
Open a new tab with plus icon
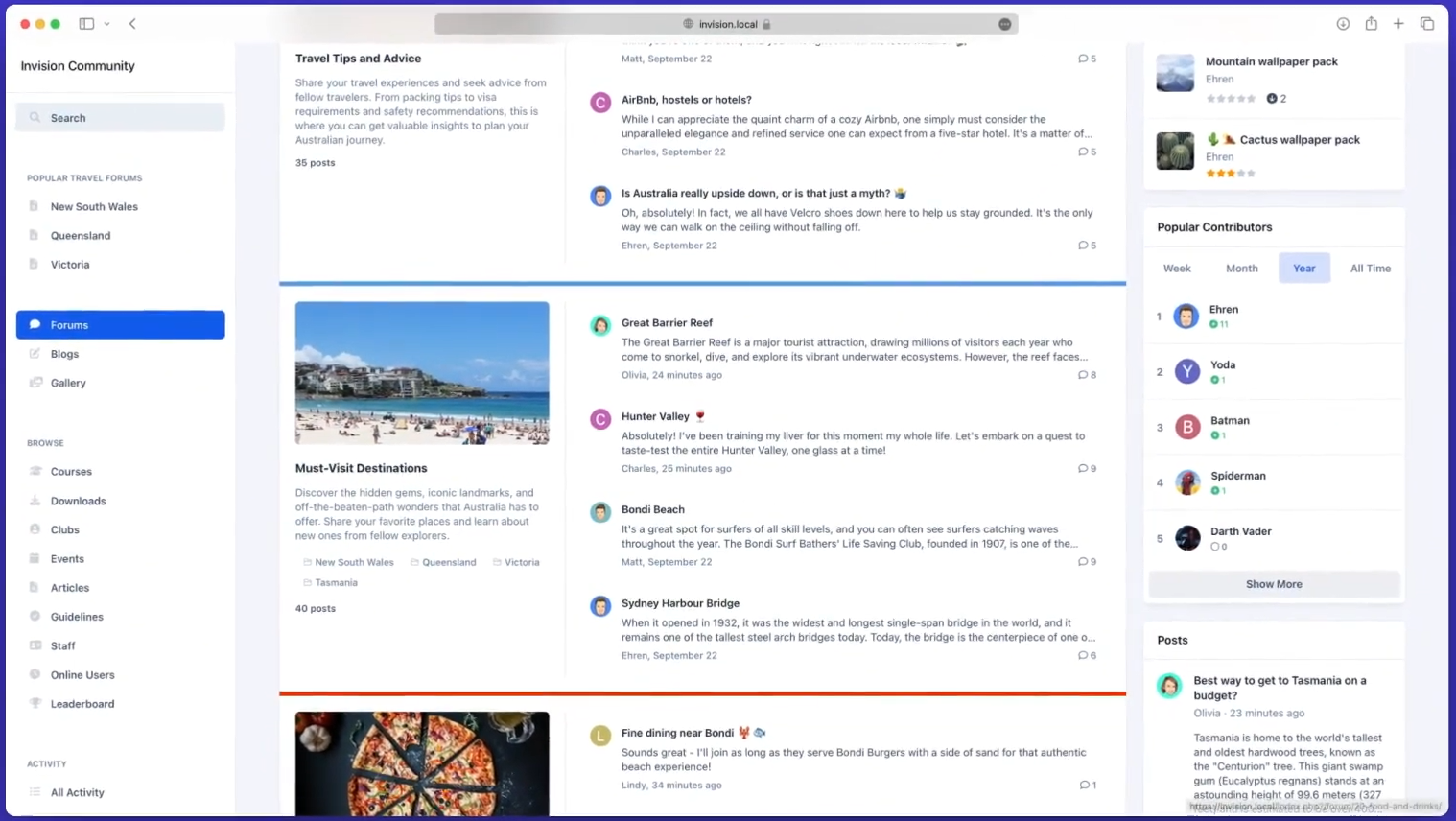click(x=1398, y=24)
